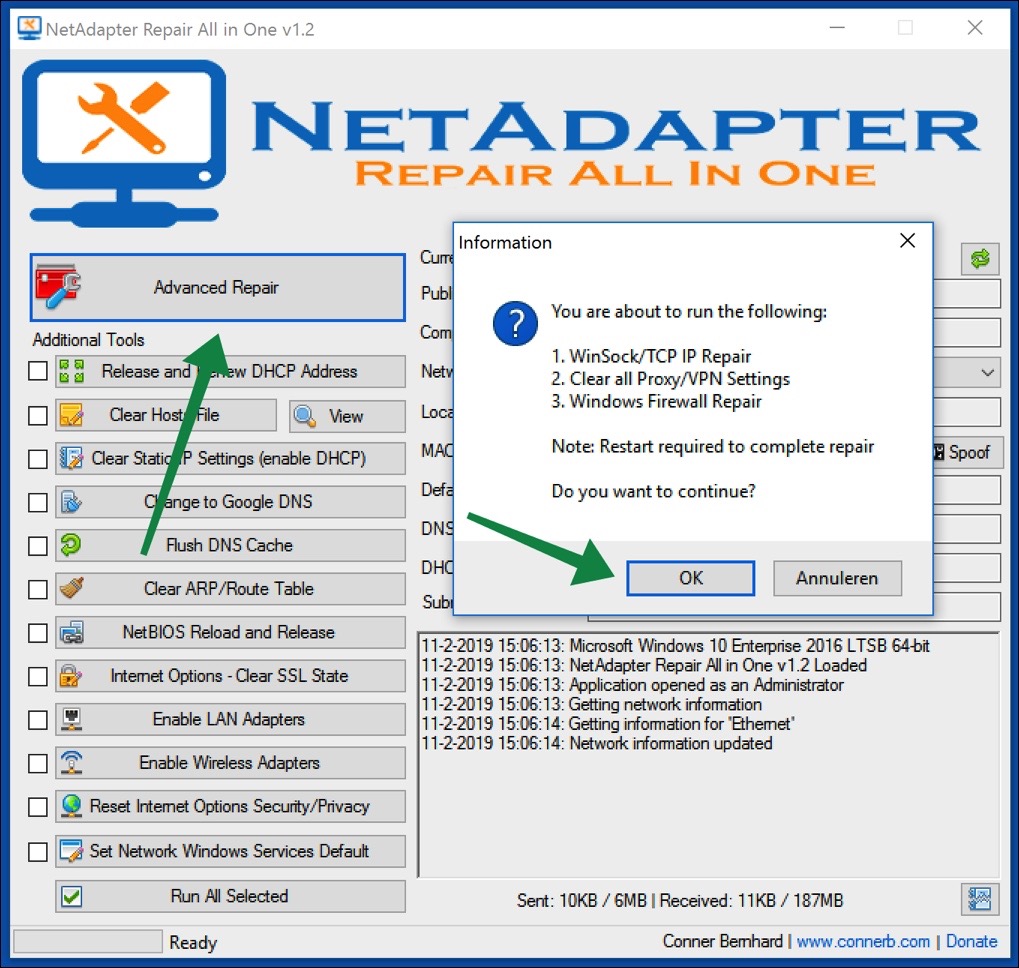Click 'Windows Firewall Repair' text in dialog

[x=665, y=401]
